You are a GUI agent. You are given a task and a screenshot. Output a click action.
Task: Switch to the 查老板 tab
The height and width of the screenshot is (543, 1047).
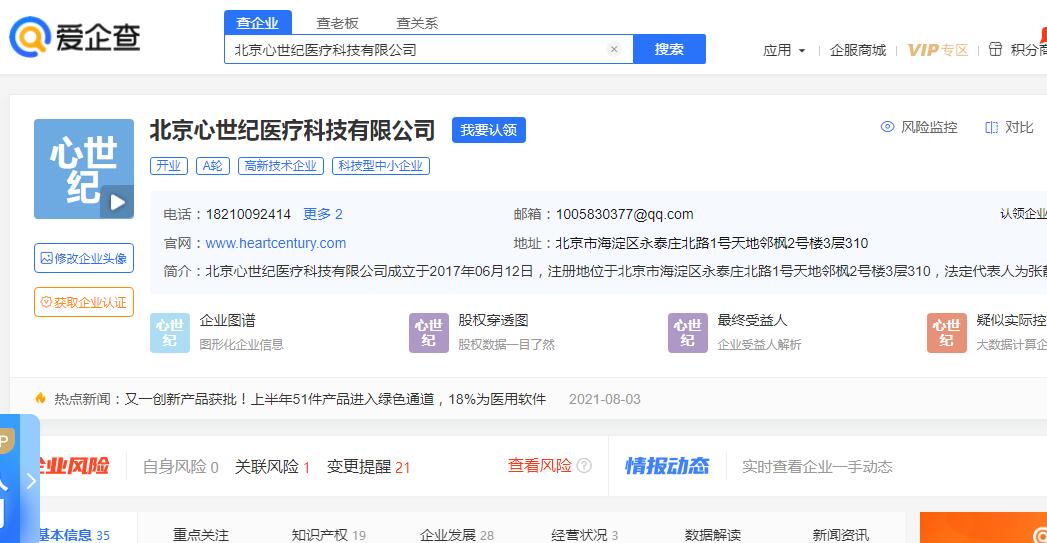(337, 23)
